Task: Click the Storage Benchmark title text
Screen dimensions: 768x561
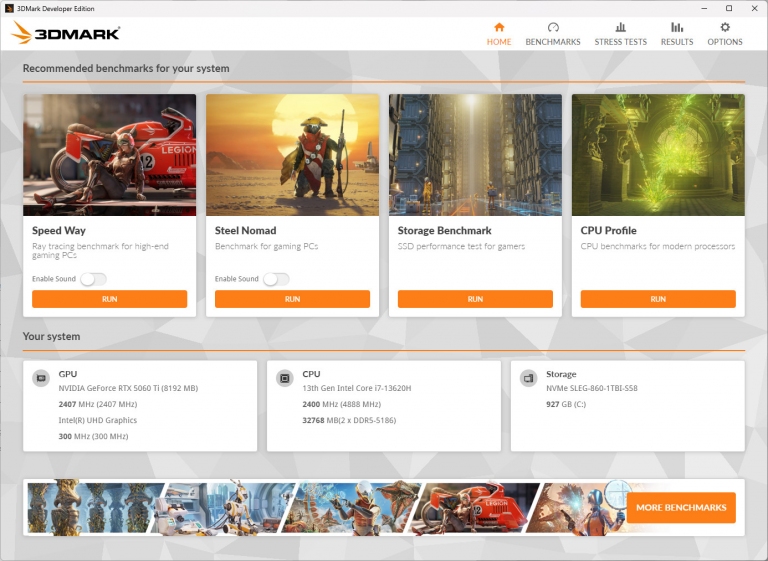Action: [x=444, y=230]
